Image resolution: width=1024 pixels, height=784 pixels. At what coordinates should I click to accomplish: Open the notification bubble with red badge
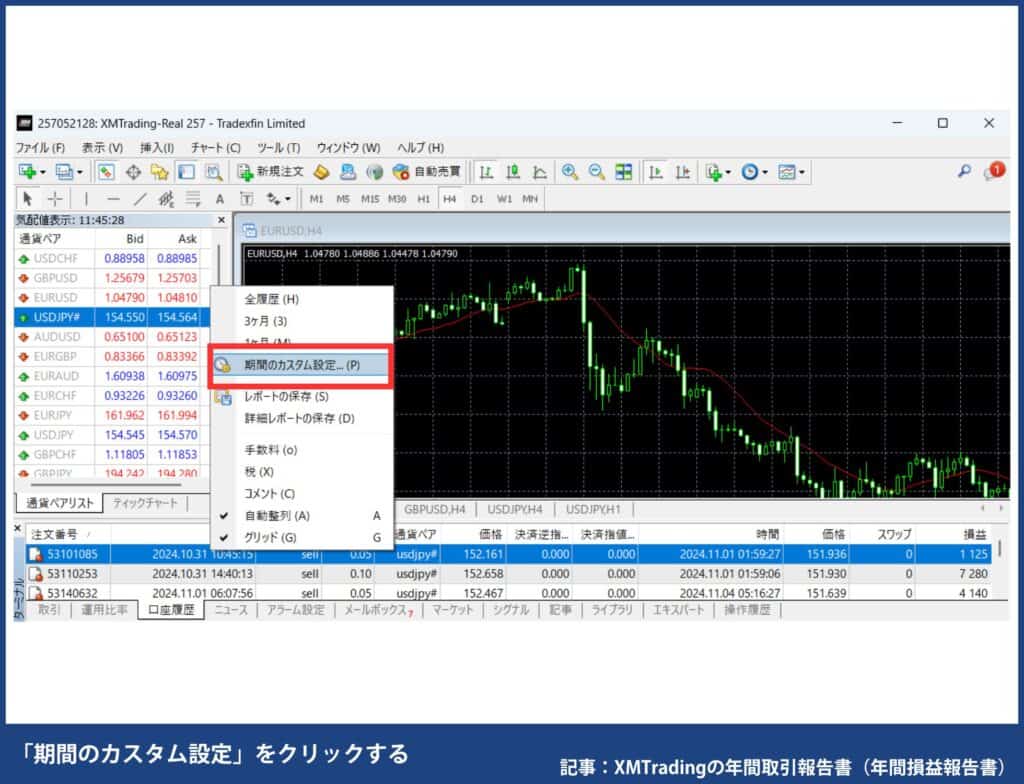993,171
